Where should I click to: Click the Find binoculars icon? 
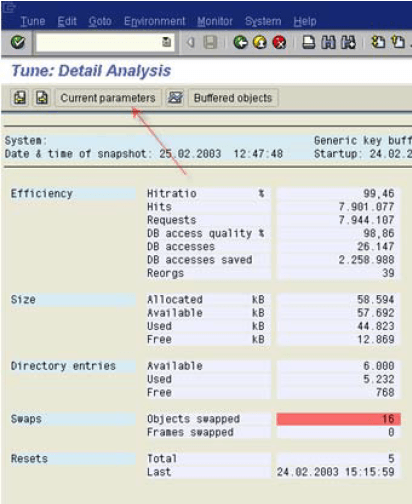point(329,42)
